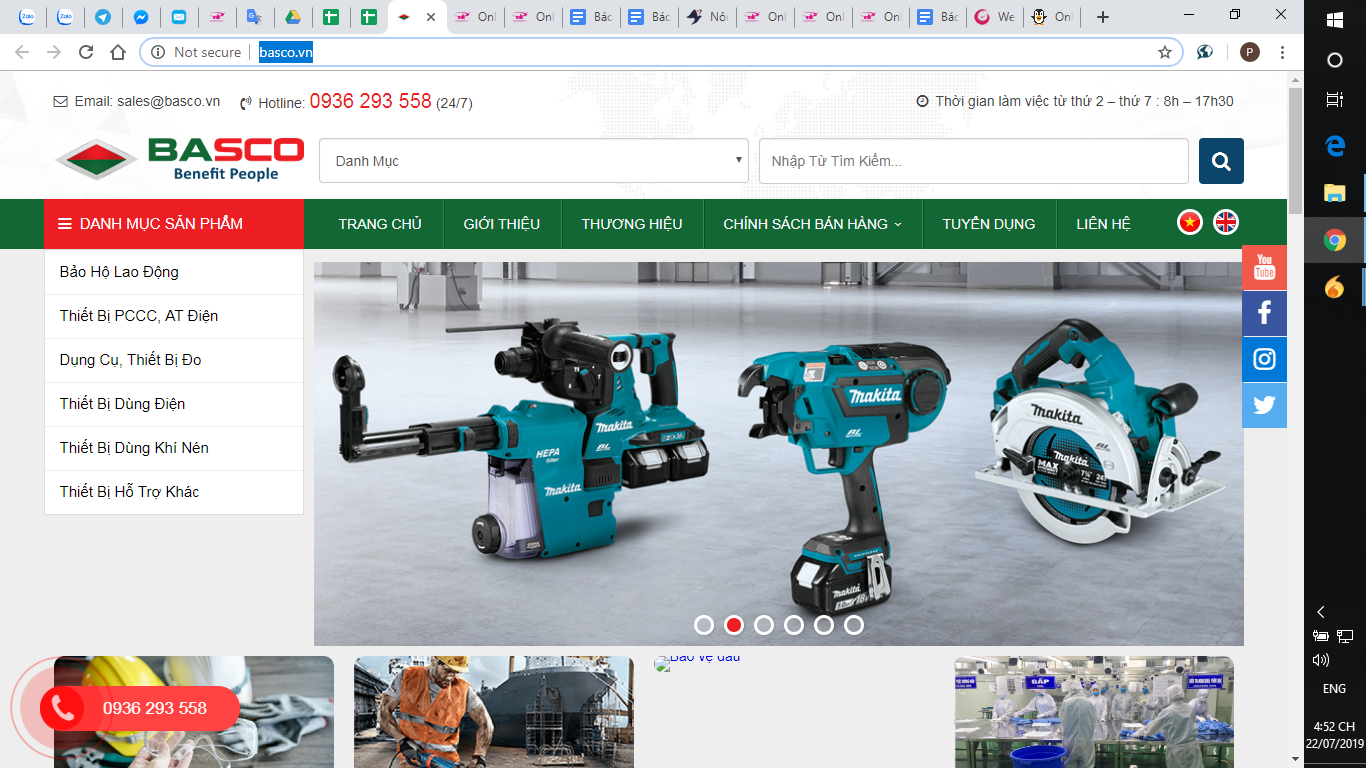
Task: Open volume control in system tray
Action: click(1321, 660)
